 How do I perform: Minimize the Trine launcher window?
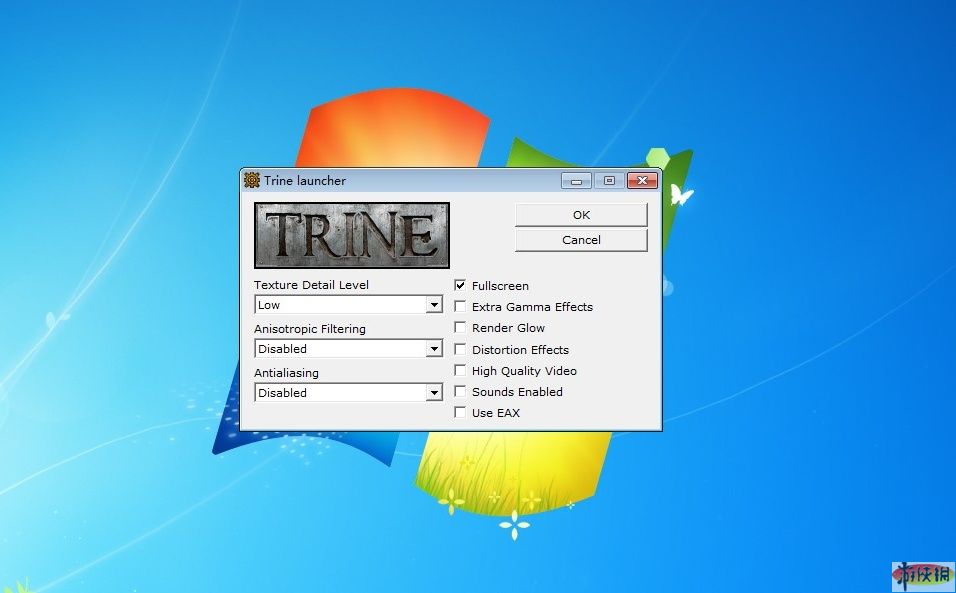576,181
